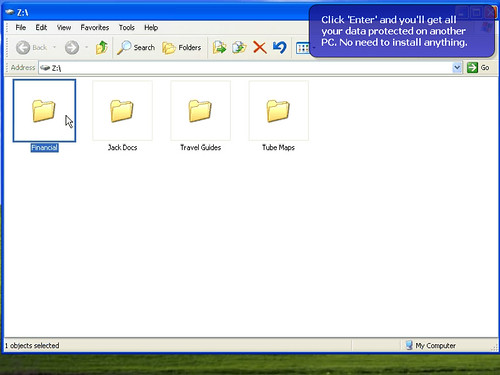The width and height of the screenshot is (500, 375).
Task: Open the Tools menu
Action: click(127, 28)
